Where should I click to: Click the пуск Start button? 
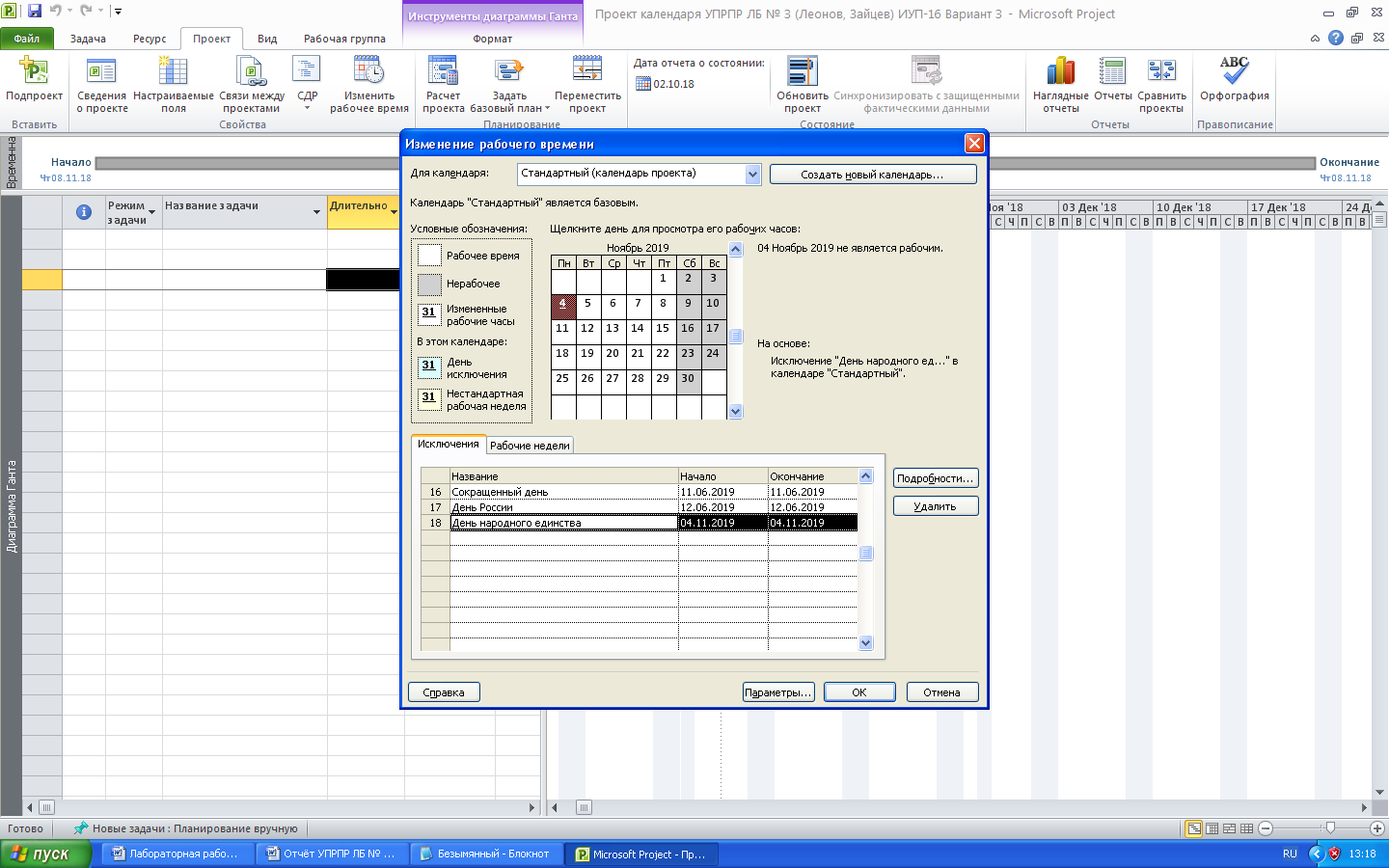(45, 854)
